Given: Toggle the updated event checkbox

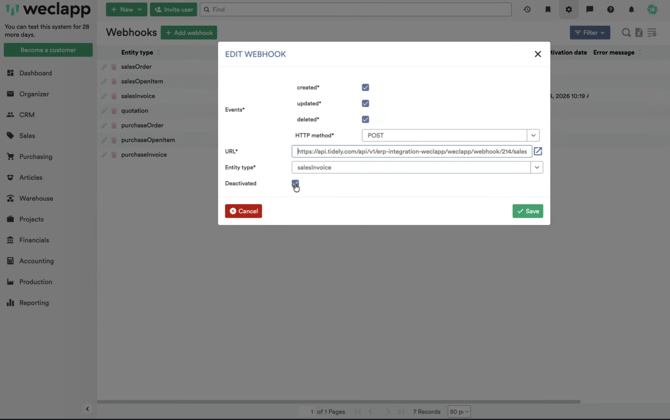Looking at the screenshot, I should click(x=365, y=104).
